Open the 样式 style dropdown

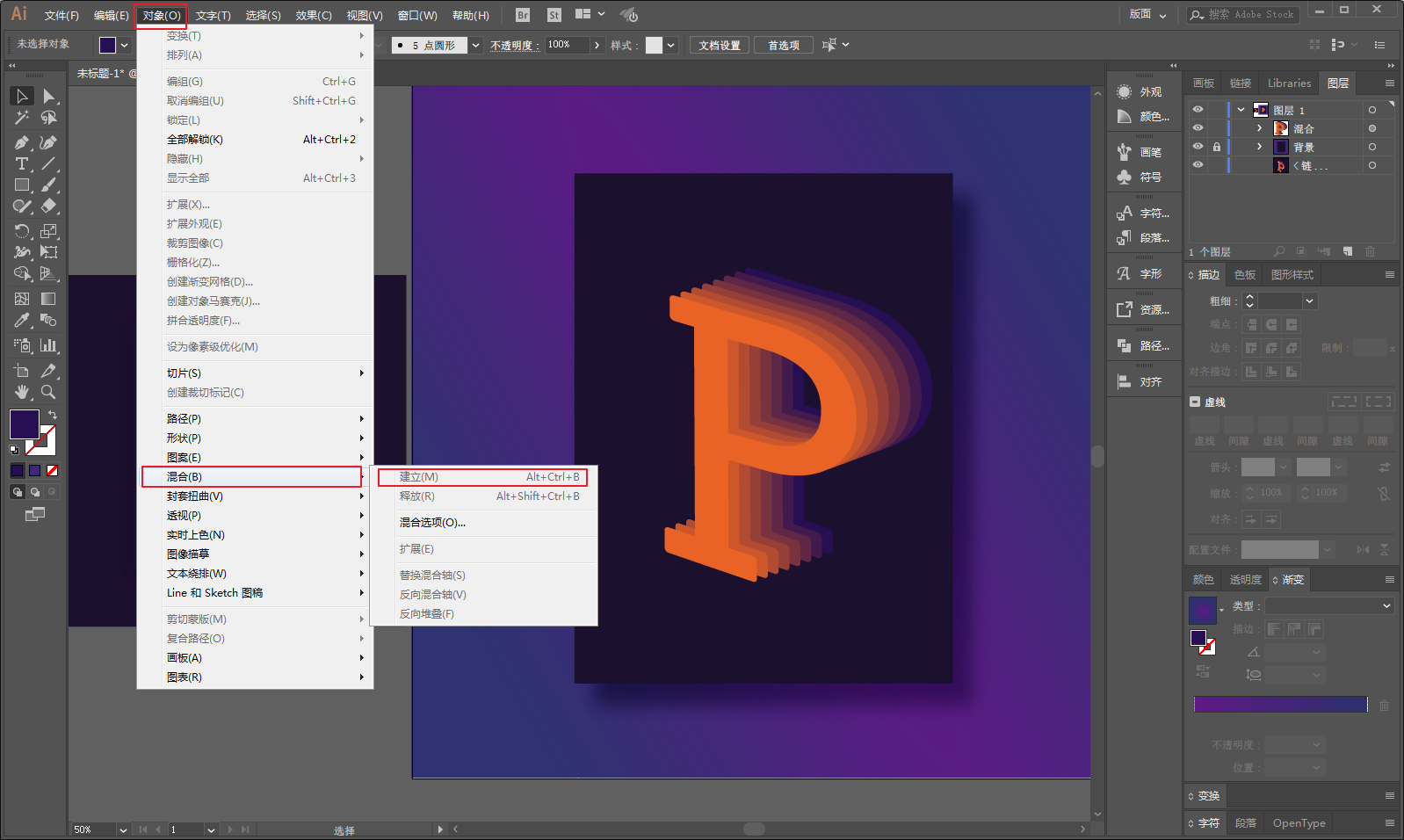tap(670, 45)
